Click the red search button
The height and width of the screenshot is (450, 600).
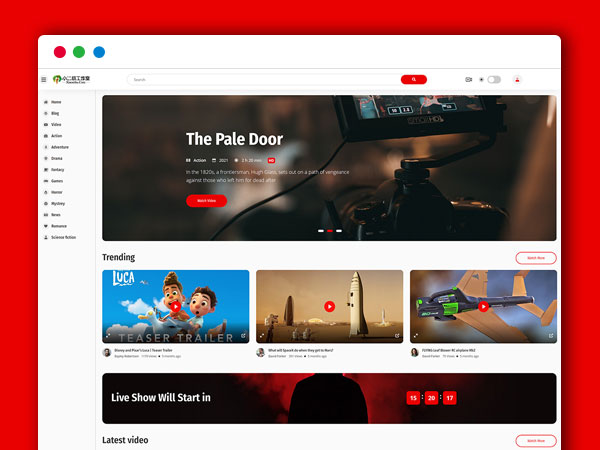pyautogui.click(x=413, y=79)
